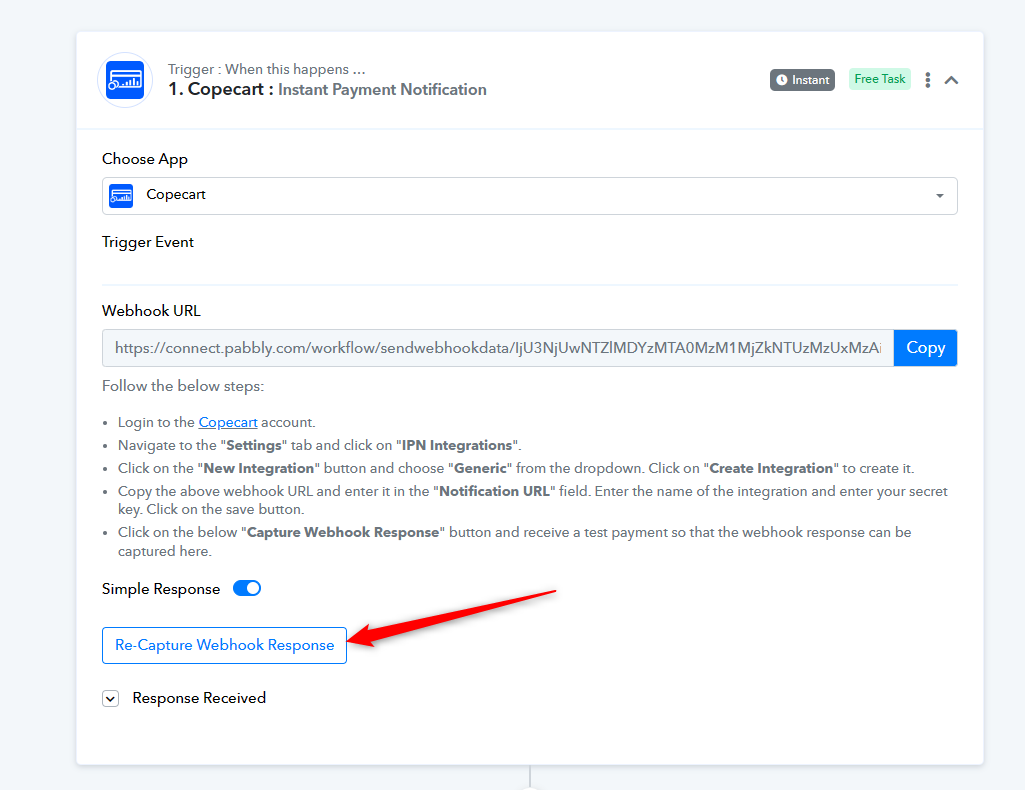Viewport: 1025px width, 790px height.
Task: Click the Response Received label
Action: (x=199, y=698)
